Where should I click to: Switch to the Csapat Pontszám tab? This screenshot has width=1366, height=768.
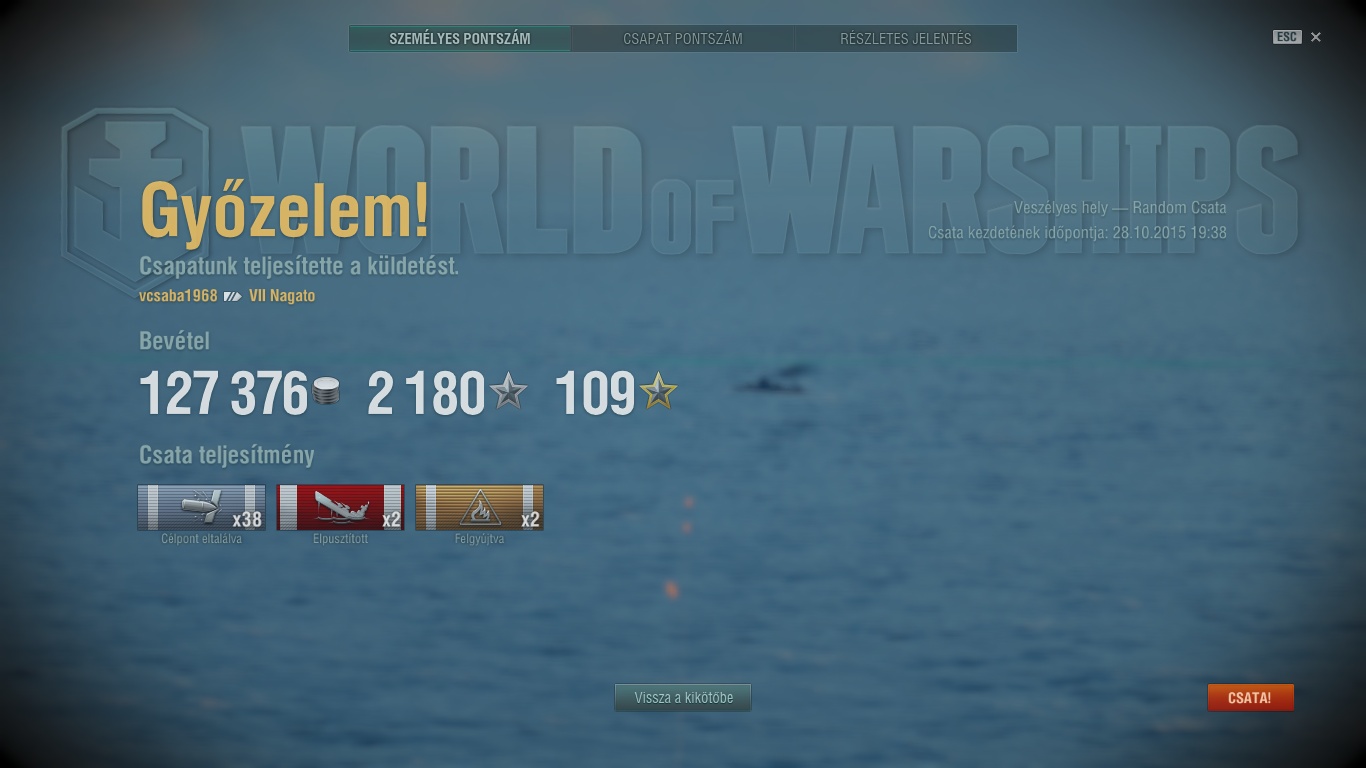pos(683,39)
